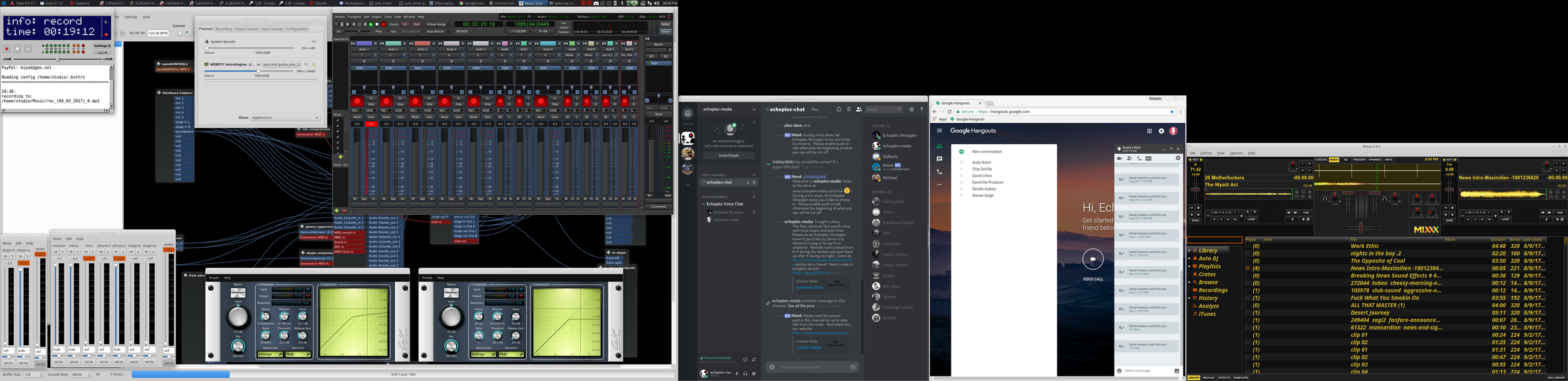Open Discord user settings gear
Viewport: 1568px width, 381px height.
[x=753, y=373]
